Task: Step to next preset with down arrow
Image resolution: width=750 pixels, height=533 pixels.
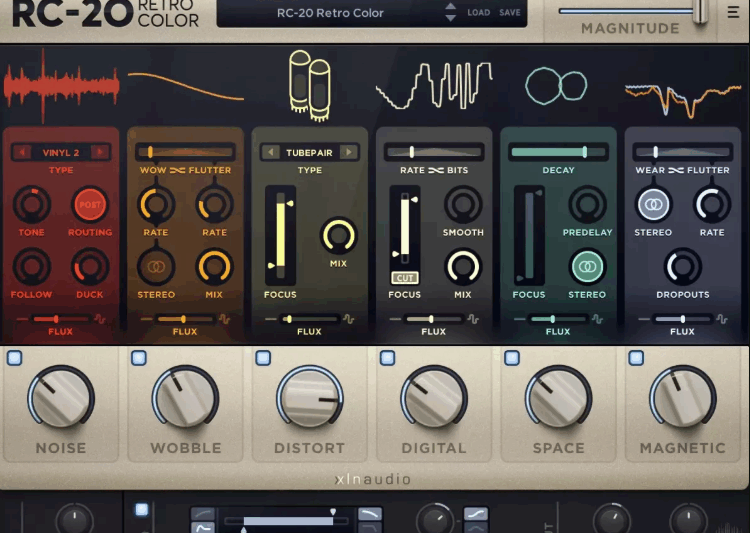Action: [x=451, y=18]
